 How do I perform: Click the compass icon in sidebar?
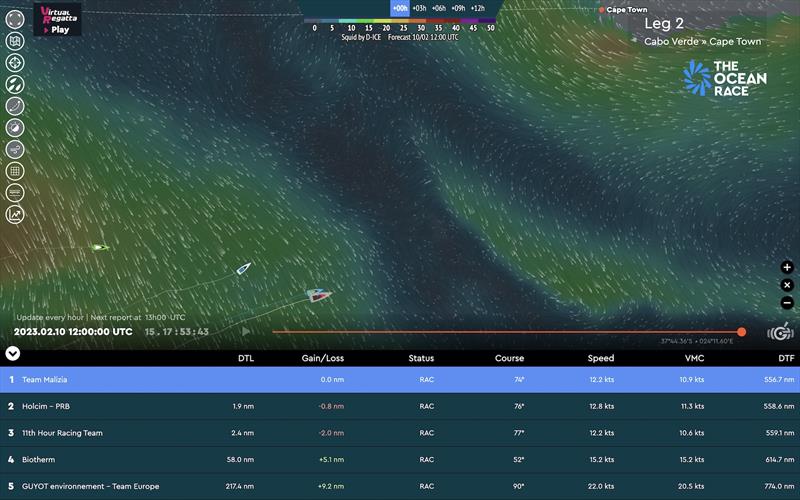click(x=15, y=128)
